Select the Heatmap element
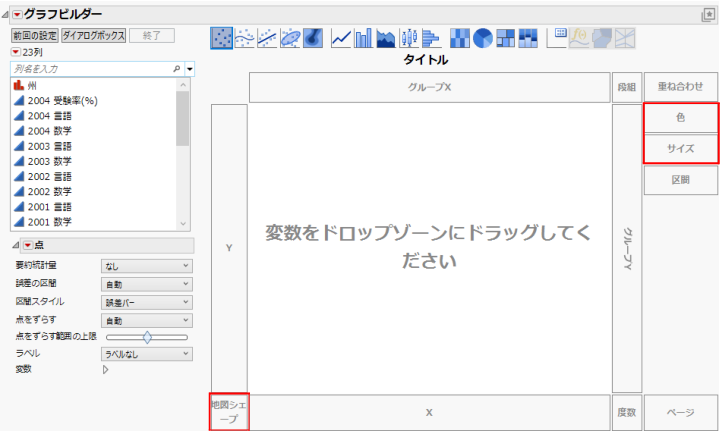 tap(460, 38)
